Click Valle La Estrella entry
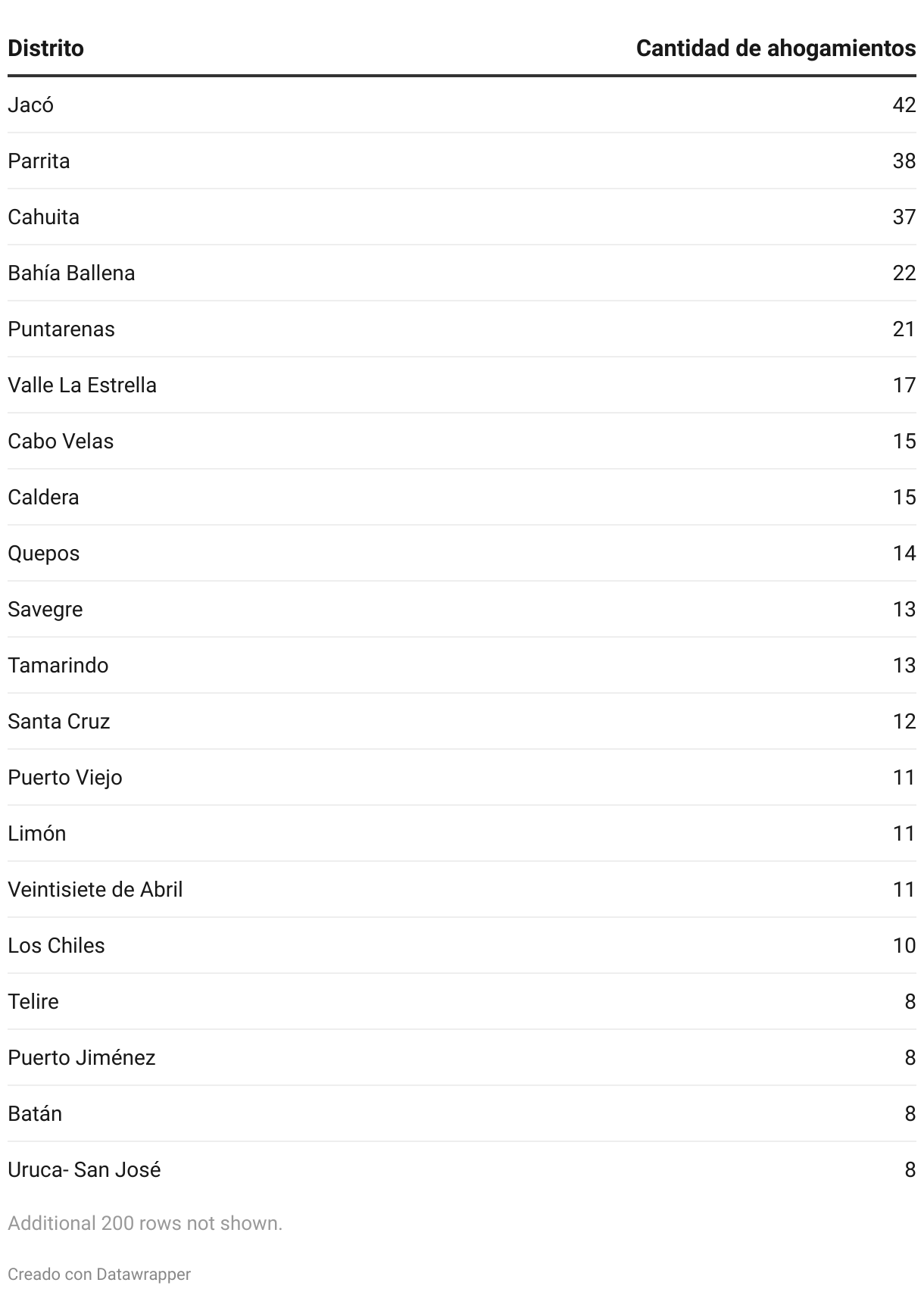Screen dimensions: 924x1292 pyautogui.click(x=82, y=385)
